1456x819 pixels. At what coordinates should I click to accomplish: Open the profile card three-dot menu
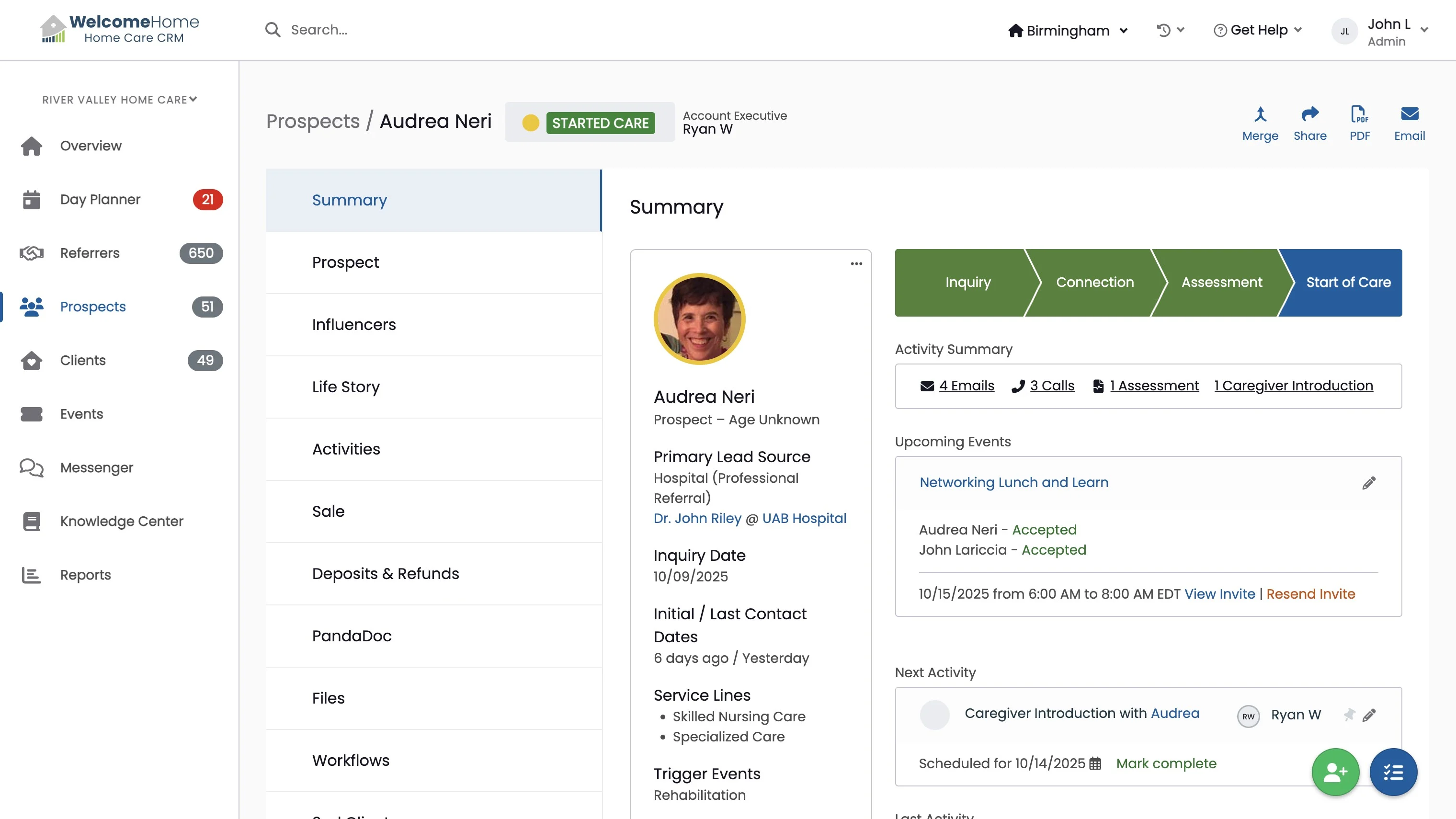[x=856, y=264]
